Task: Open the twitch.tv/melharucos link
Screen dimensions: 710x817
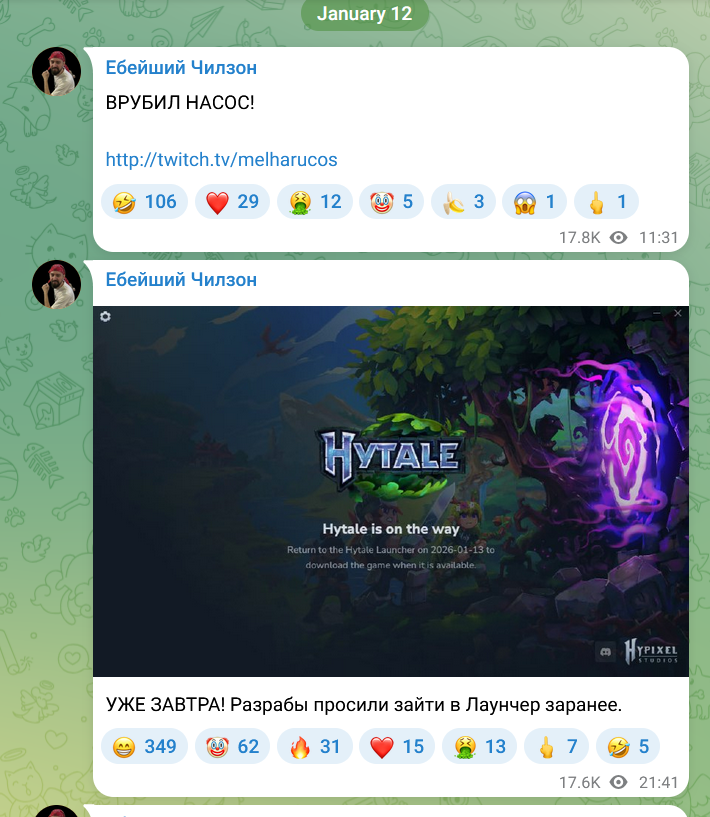Action: pyautogui.click(x=221, y=159)
